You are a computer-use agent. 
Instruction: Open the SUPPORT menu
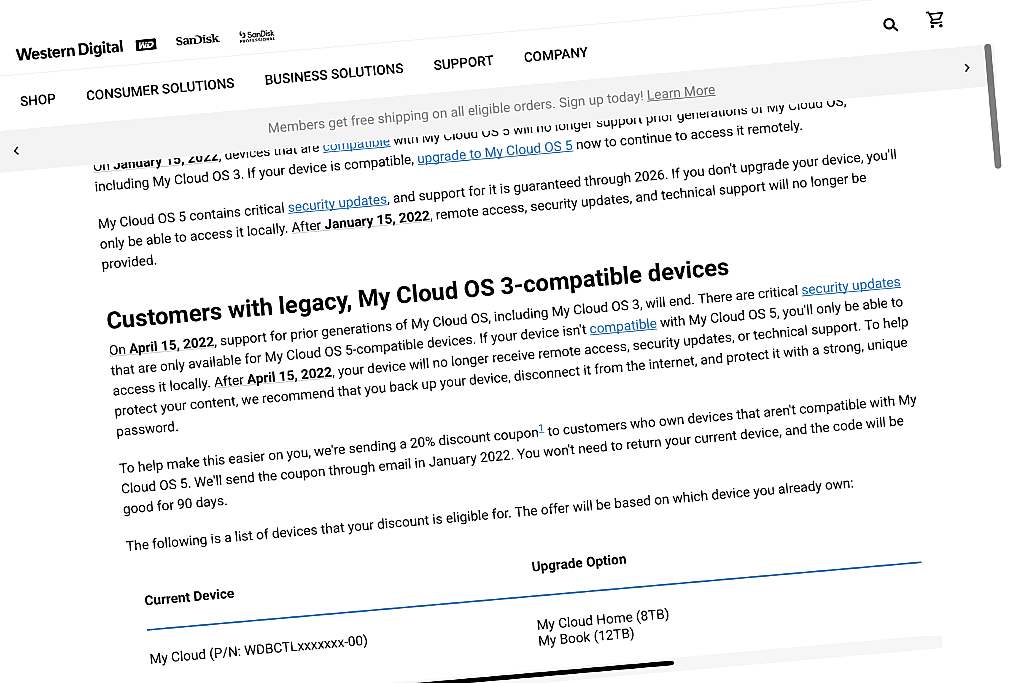point(463,63)
